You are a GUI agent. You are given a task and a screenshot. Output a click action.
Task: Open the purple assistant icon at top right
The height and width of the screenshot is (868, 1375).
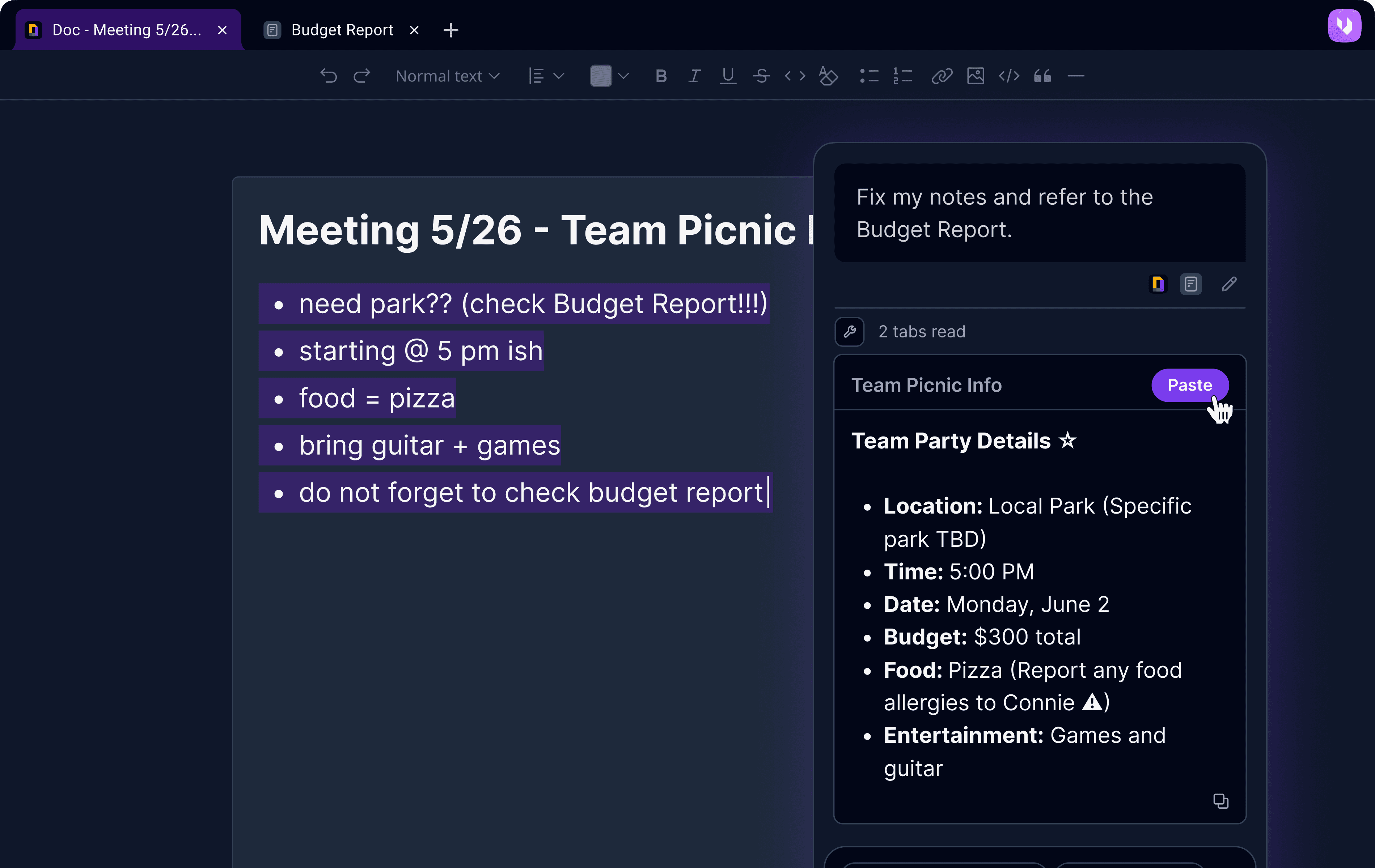point(1345,26)
